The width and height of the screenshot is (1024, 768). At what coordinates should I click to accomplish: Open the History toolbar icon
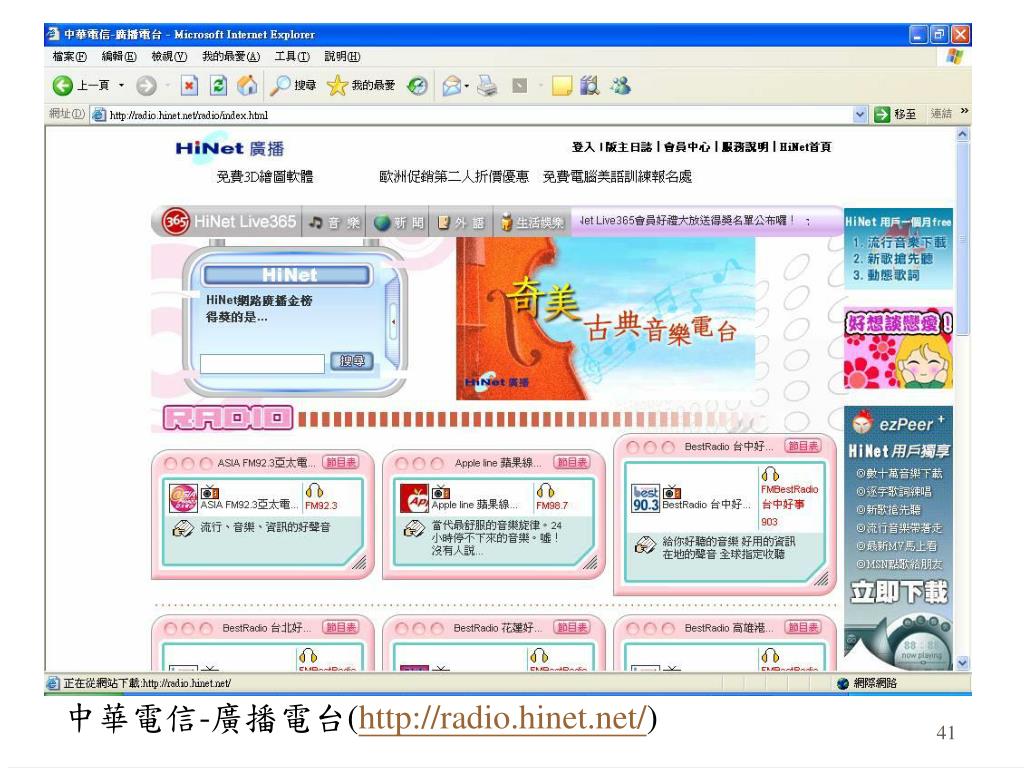pyautogui.click(x=417, y=86)
